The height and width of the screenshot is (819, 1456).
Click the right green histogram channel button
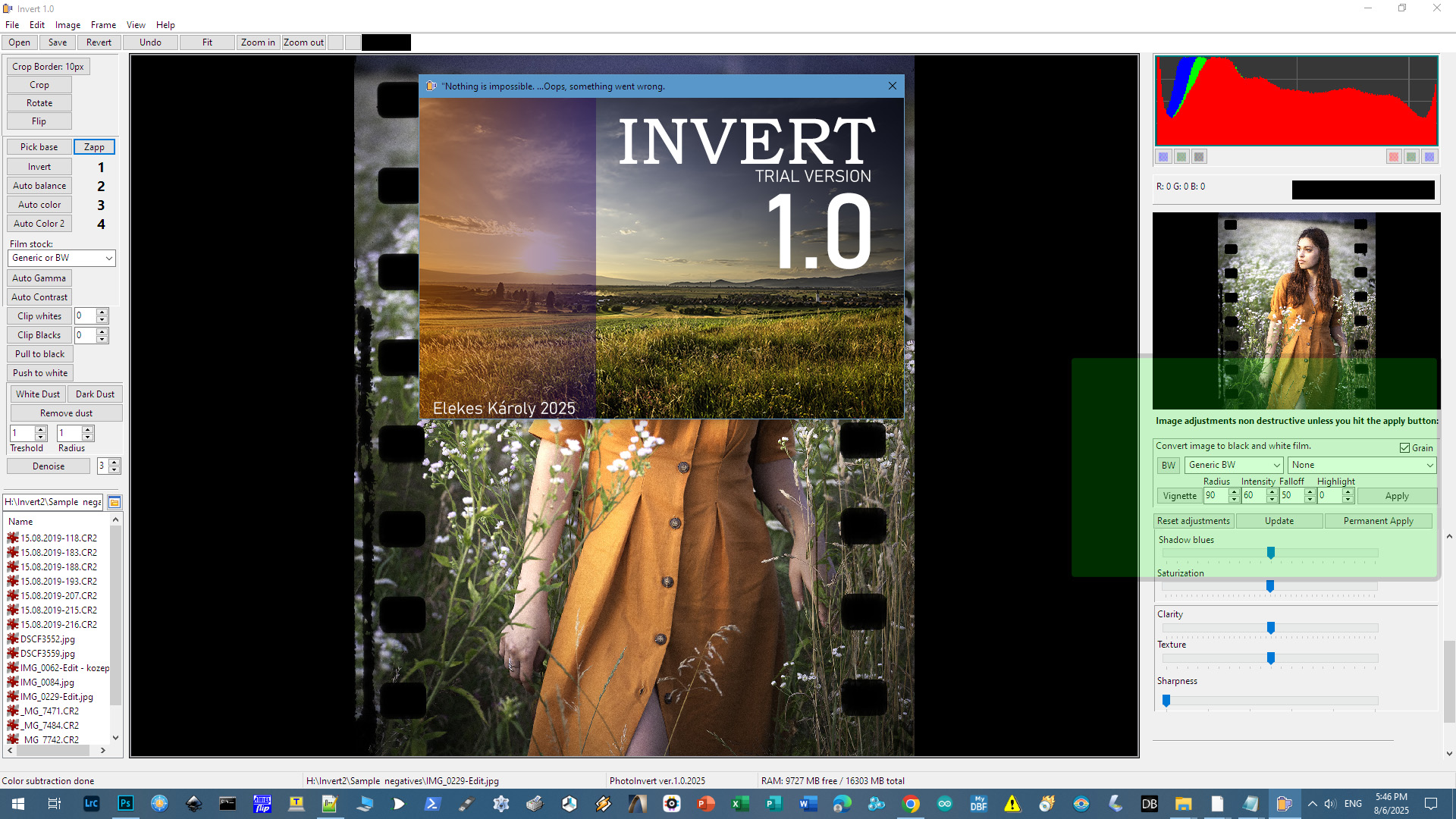(1411, 157)
